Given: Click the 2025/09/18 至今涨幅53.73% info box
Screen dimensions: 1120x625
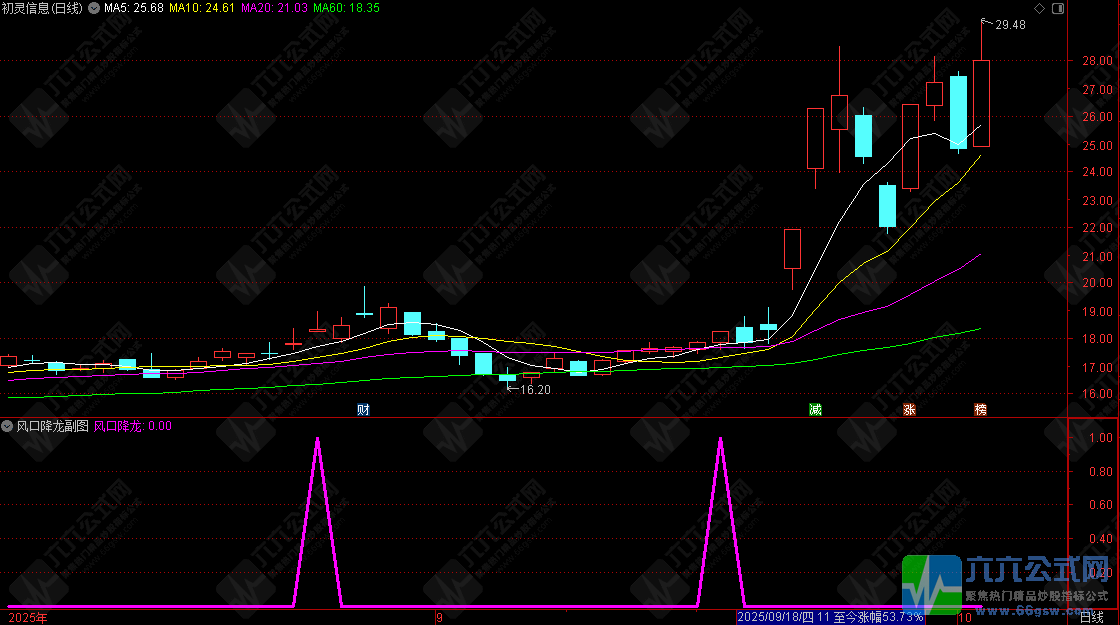Looking at the screenshot, I should (830, 617).
